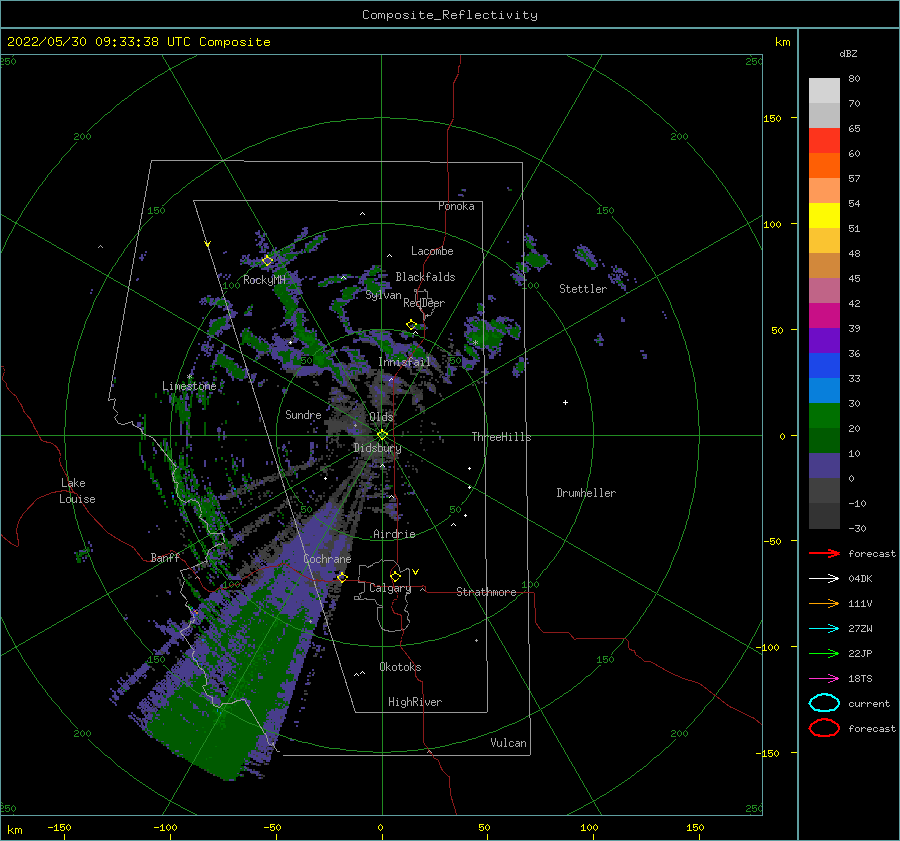Select the pink 45-42 dBZ swatch

(x=824, y=290)
